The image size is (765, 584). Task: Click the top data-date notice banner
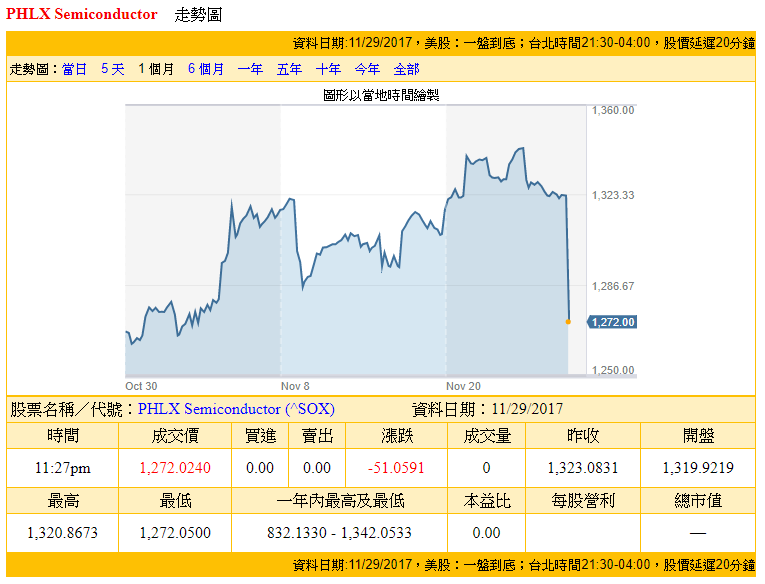[381, 43]
